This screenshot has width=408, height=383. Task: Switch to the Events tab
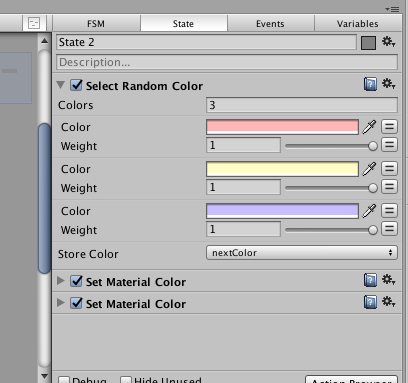click(x=270, y=24)
